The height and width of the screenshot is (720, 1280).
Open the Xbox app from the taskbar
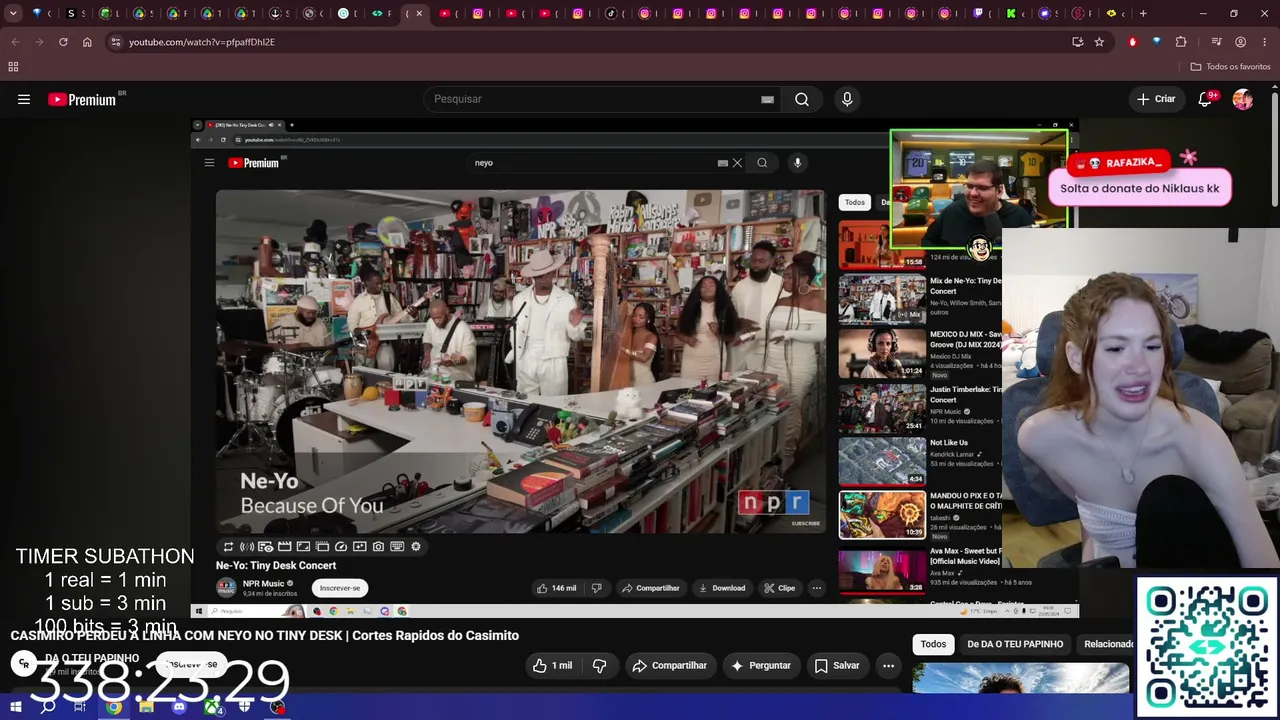[212, 708]
